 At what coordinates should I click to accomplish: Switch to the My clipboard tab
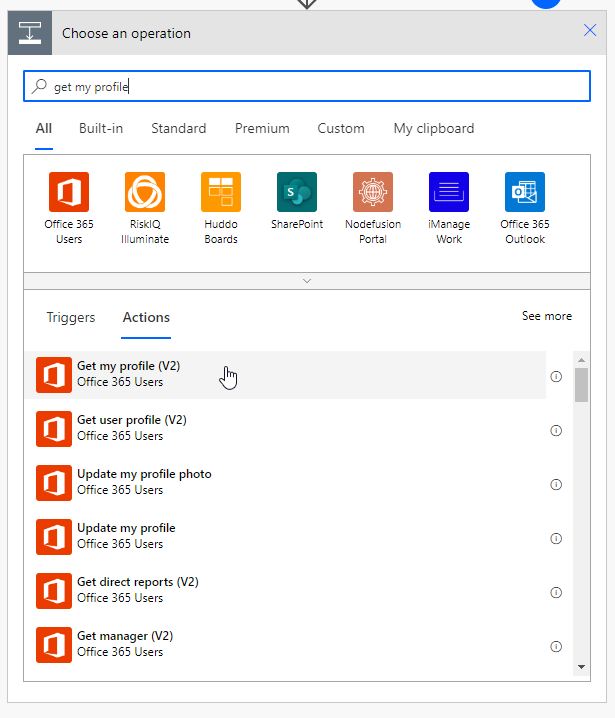[434, 129]
